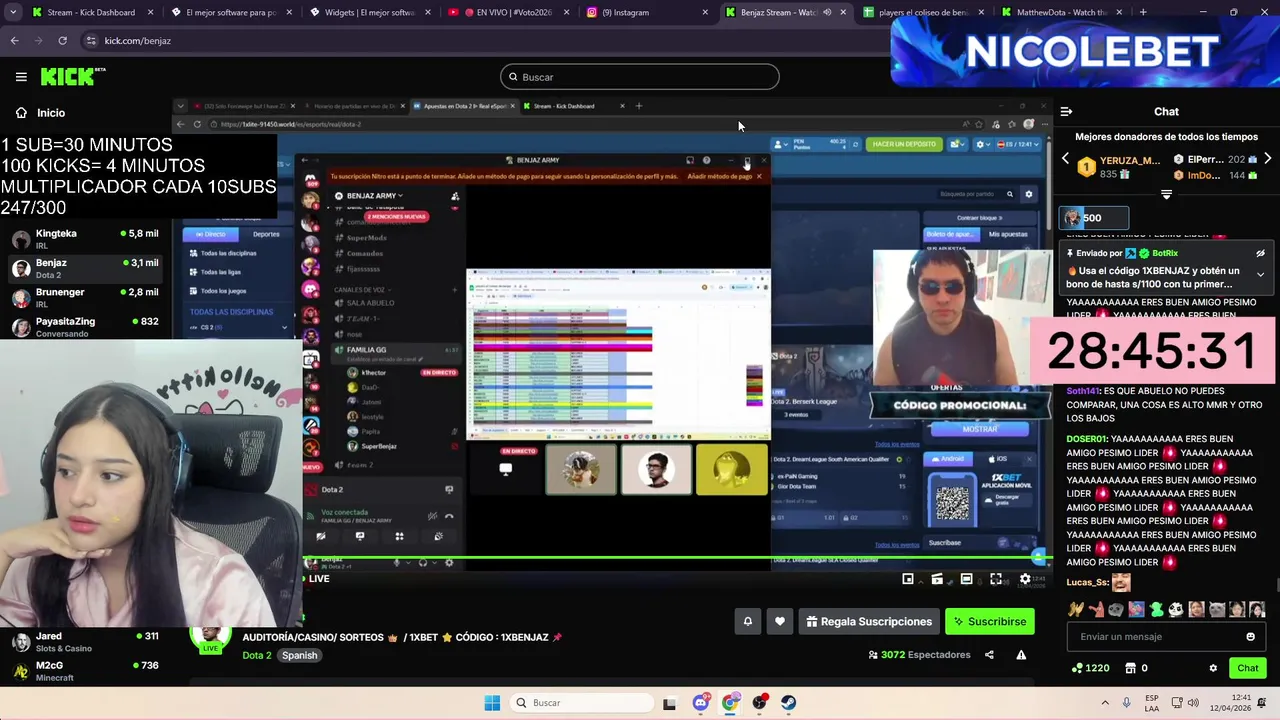Click username DOSER01 in chat
This screenshot has width=1280, height=720.
coord(1087,439)
